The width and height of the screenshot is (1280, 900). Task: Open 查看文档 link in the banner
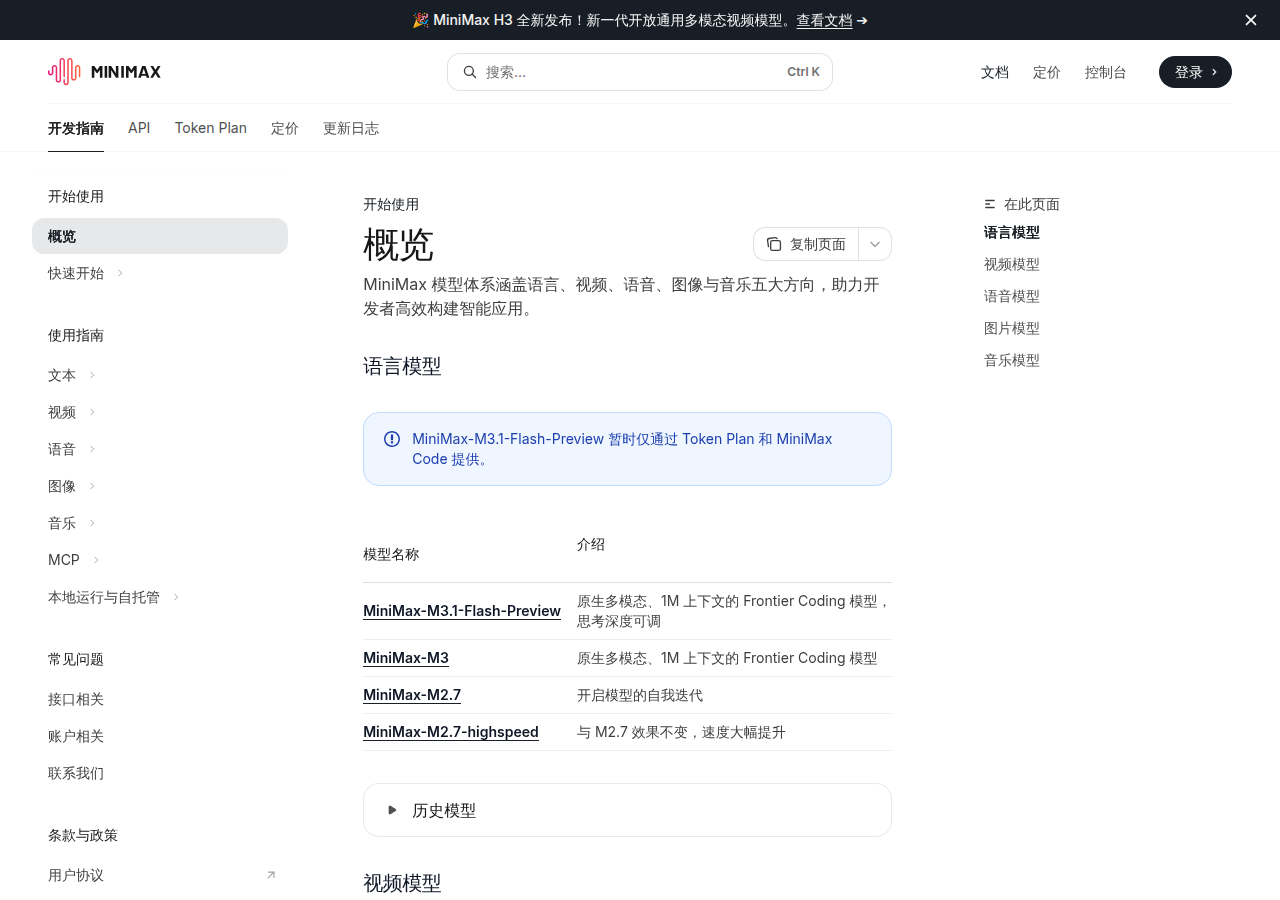coord(824,20)
